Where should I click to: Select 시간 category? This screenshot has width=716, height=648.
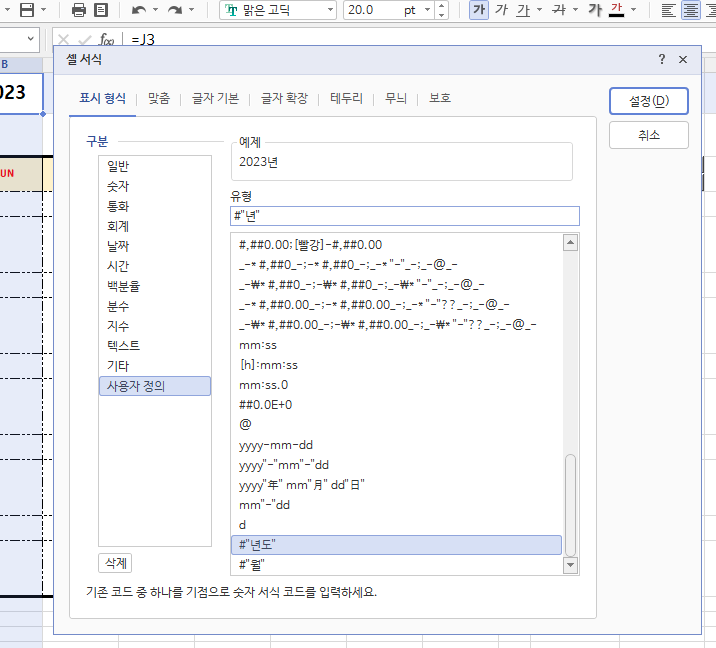(x=155, y=266)
